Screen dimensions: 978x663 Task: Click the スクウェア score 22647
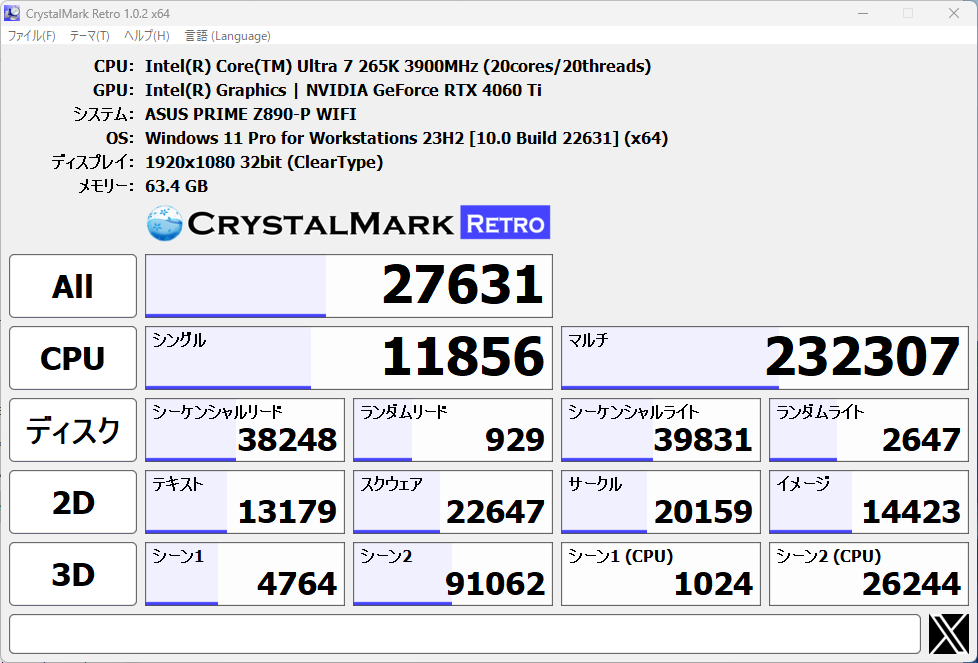[453, 502]
